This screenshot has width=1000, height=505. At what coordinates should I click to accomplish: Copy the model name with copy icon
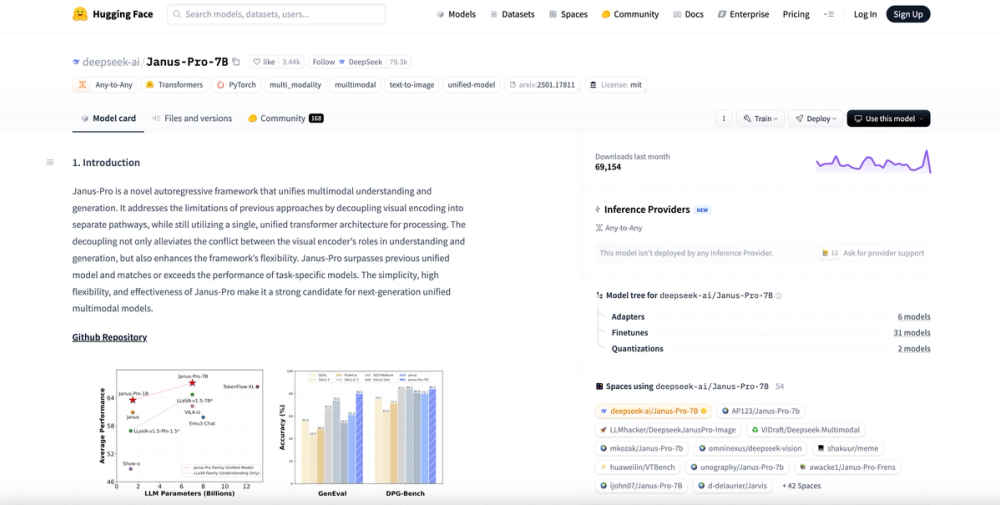coord(236,62)
